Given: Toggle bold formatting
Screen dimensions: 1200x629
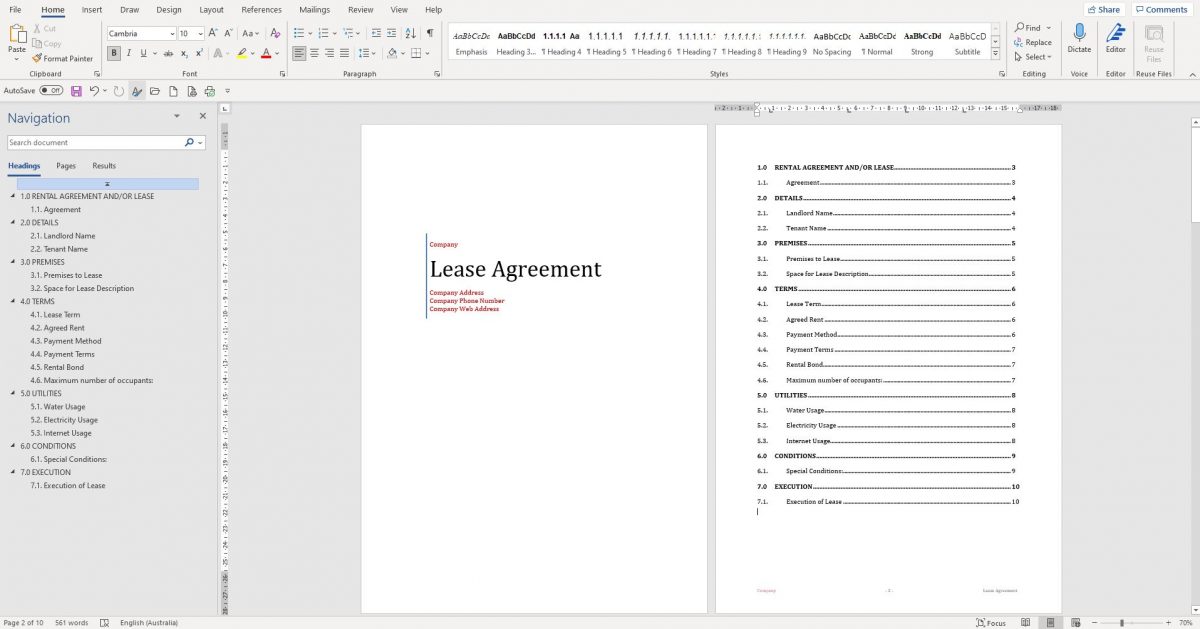Looking at the screenshot, I should [x=116, y=52].
